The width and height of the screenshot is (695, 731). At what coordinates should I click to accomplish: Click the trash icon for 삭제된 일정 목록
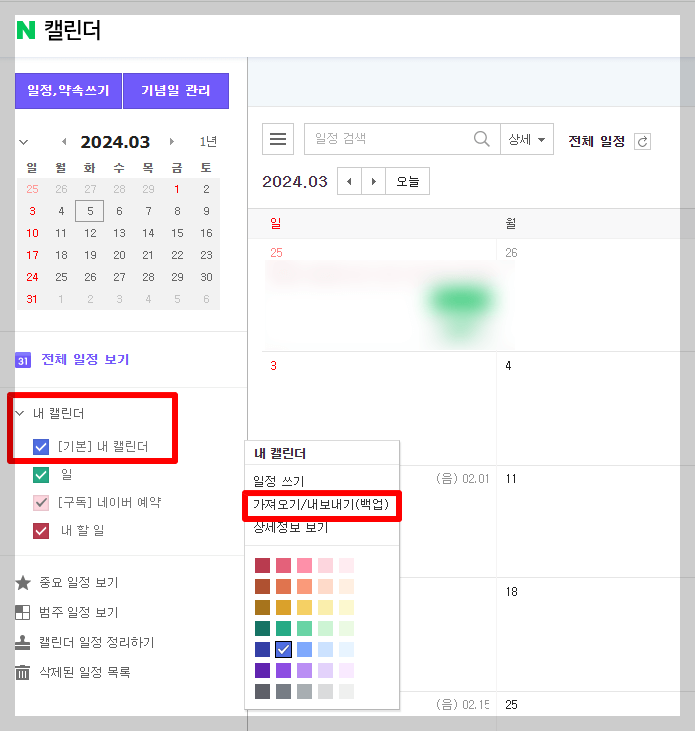22,672
